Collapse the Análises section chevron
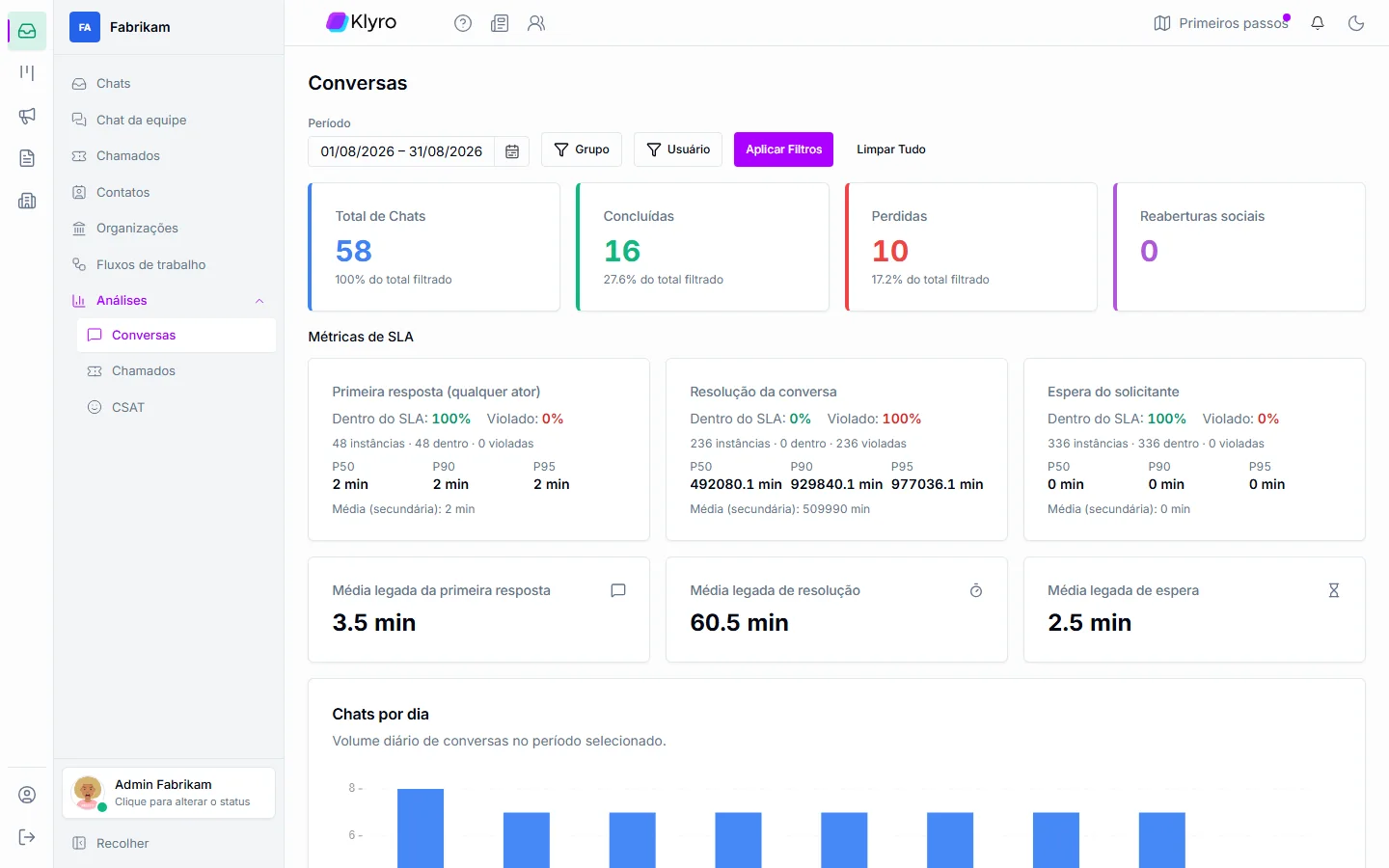1389x868 pixels. point(259,301)
